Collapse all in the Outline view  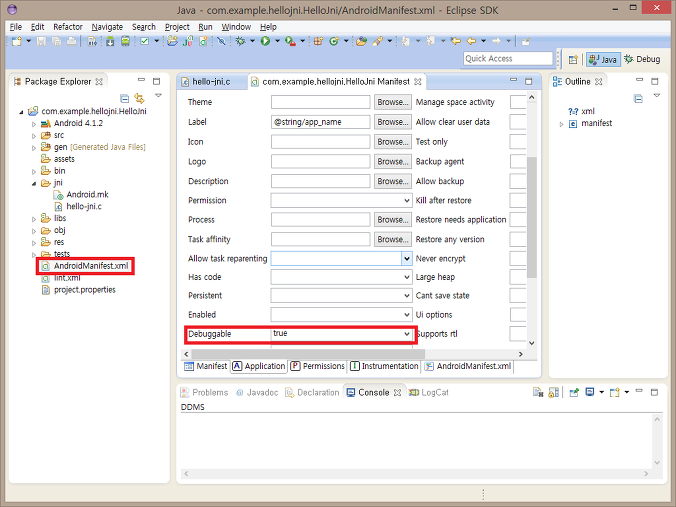pos(638,99)
